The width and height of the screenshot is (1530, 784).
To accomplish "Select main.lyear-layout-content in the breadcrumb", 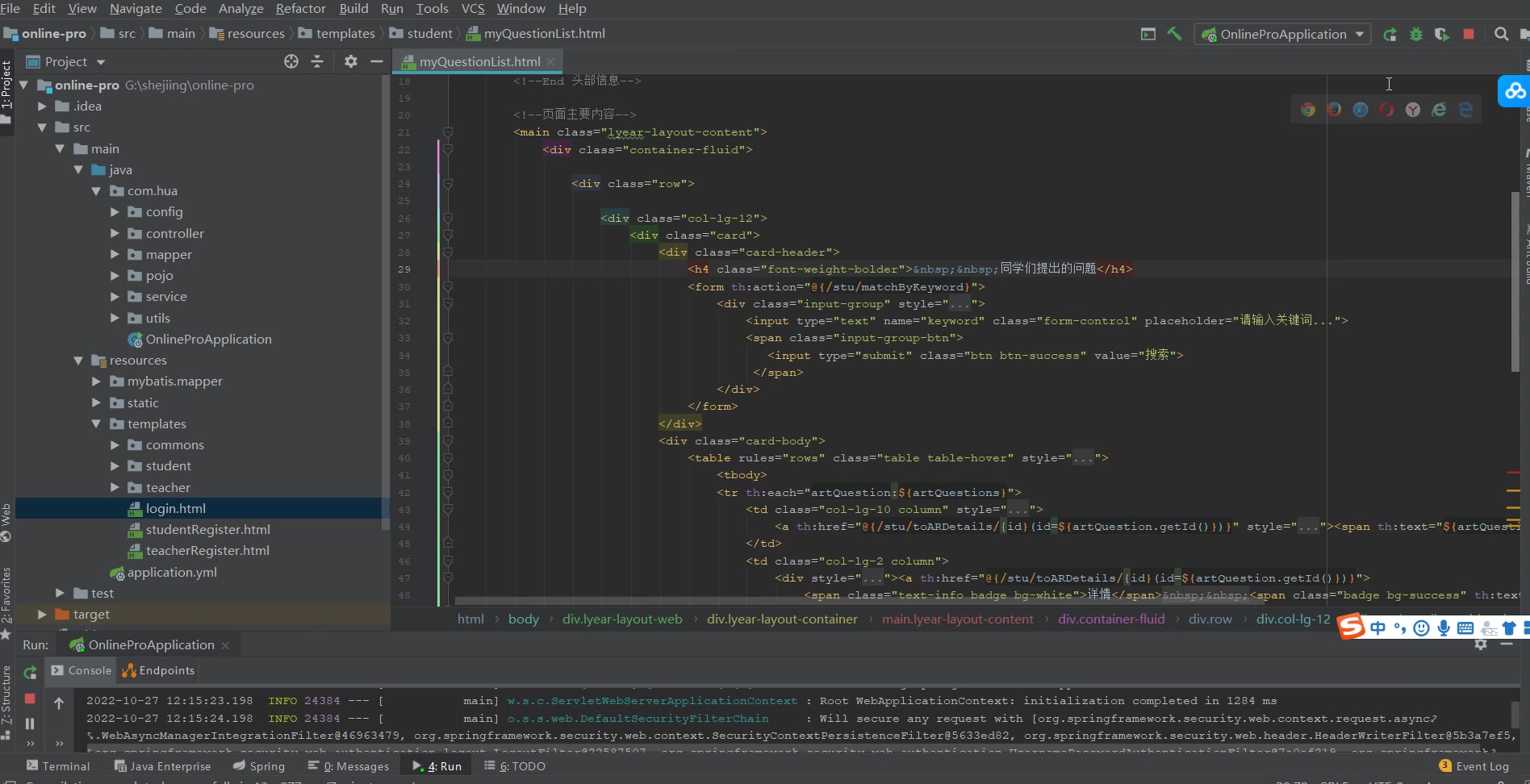I will (957, 619).
